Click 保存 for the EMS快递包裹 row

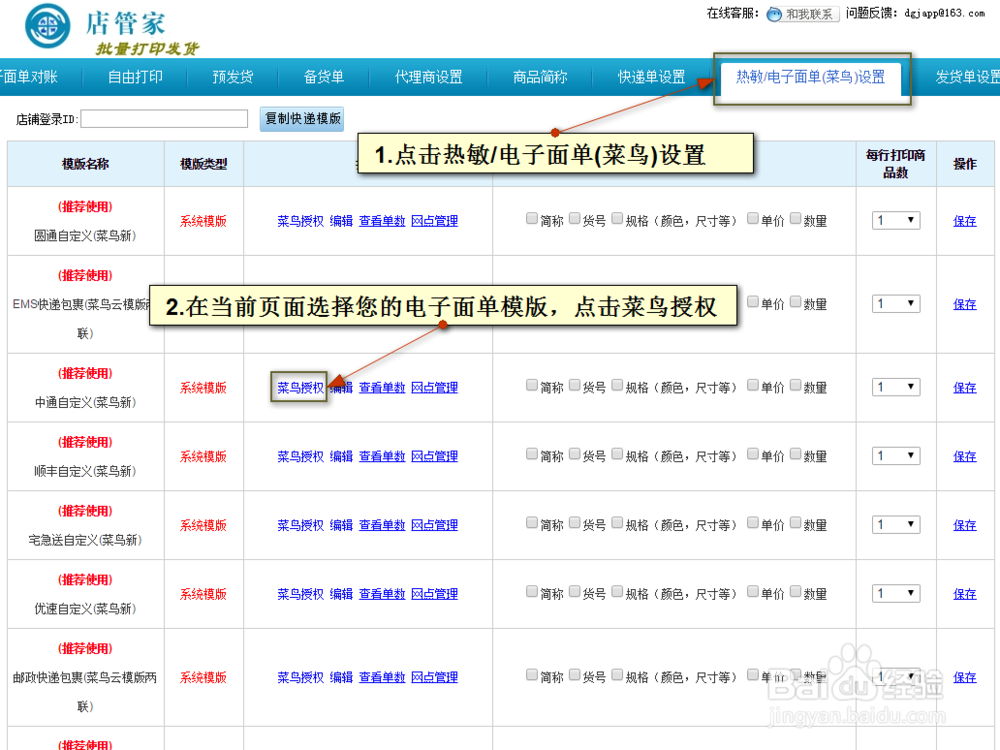click(x=964, y=304)
